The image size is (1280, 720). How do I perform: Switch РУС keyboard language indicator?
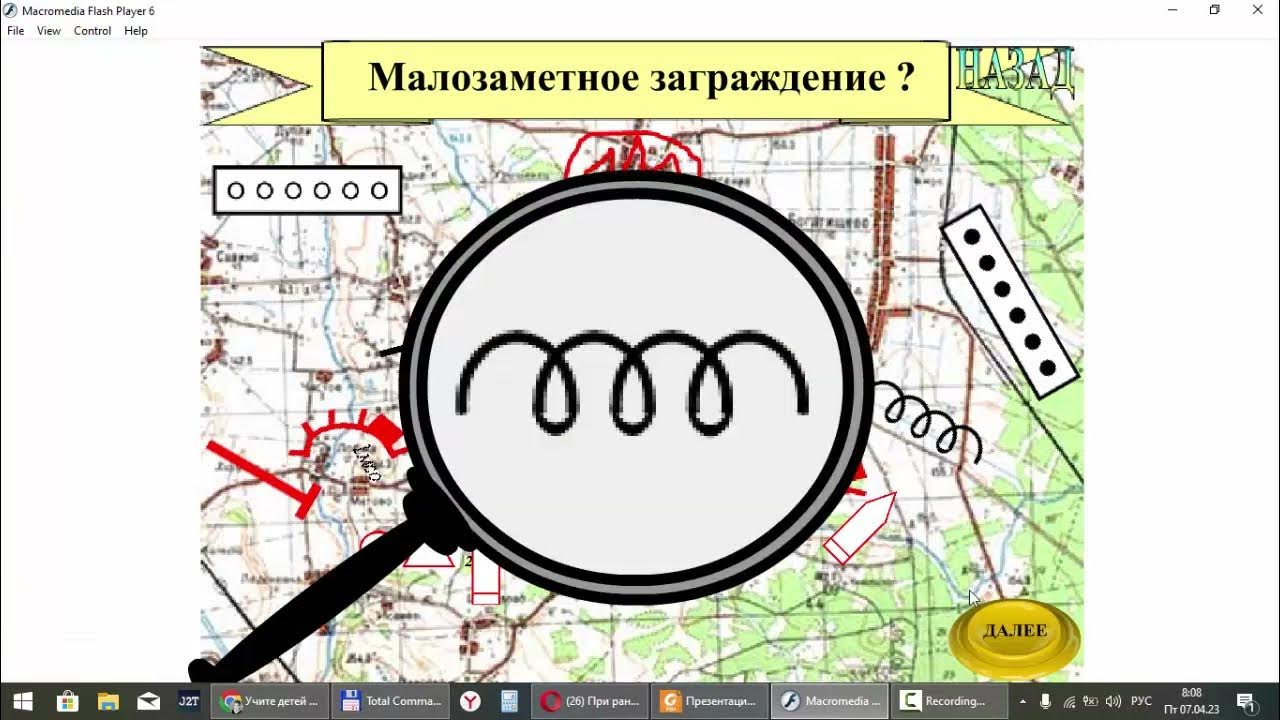[1141, 701]
